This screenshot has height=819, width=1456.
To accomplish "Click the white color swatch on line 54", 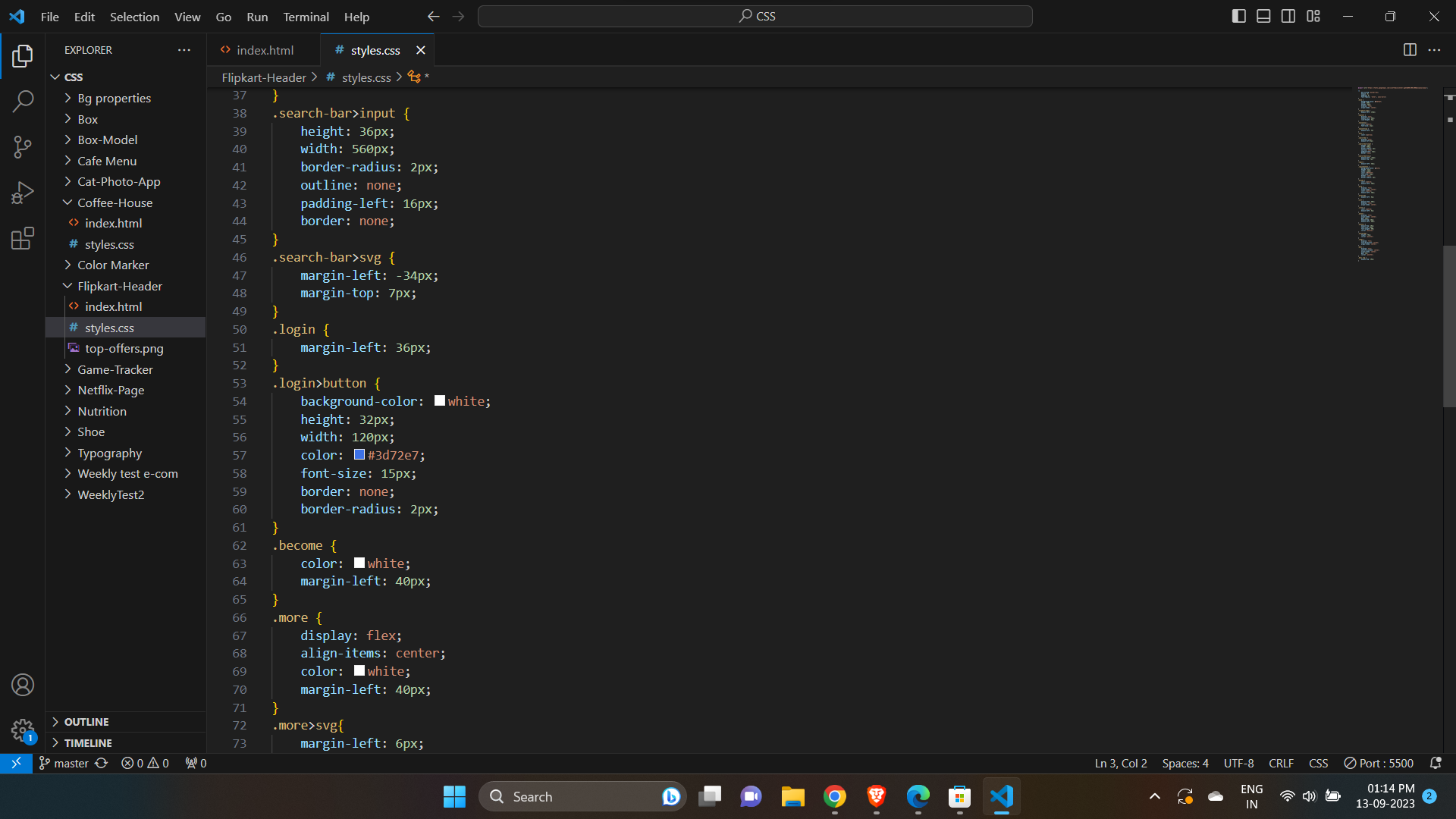I will pos(438,401).
